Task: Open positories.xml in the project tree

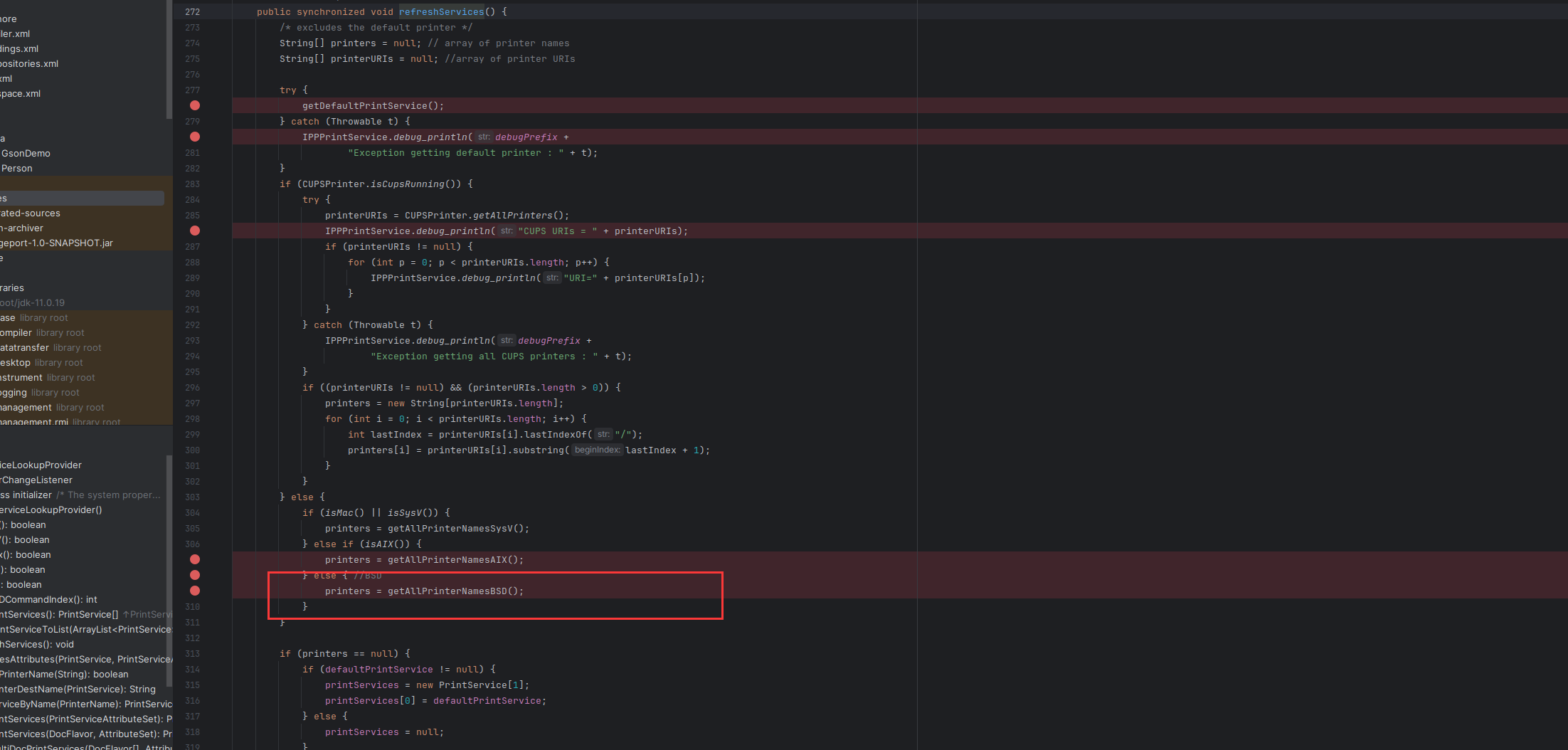Action: [x=29, y=63]
